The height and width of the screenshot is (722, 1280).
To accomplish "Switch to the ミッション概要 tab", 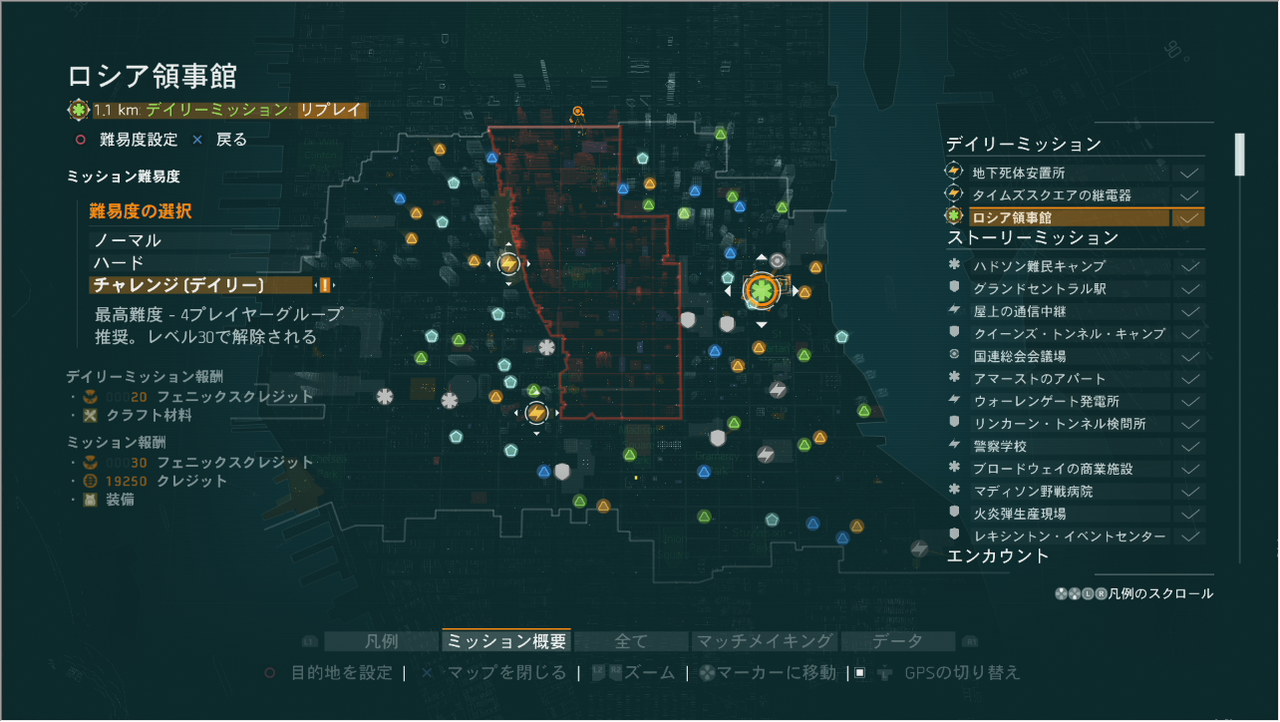I will click(x=506, y=642).
